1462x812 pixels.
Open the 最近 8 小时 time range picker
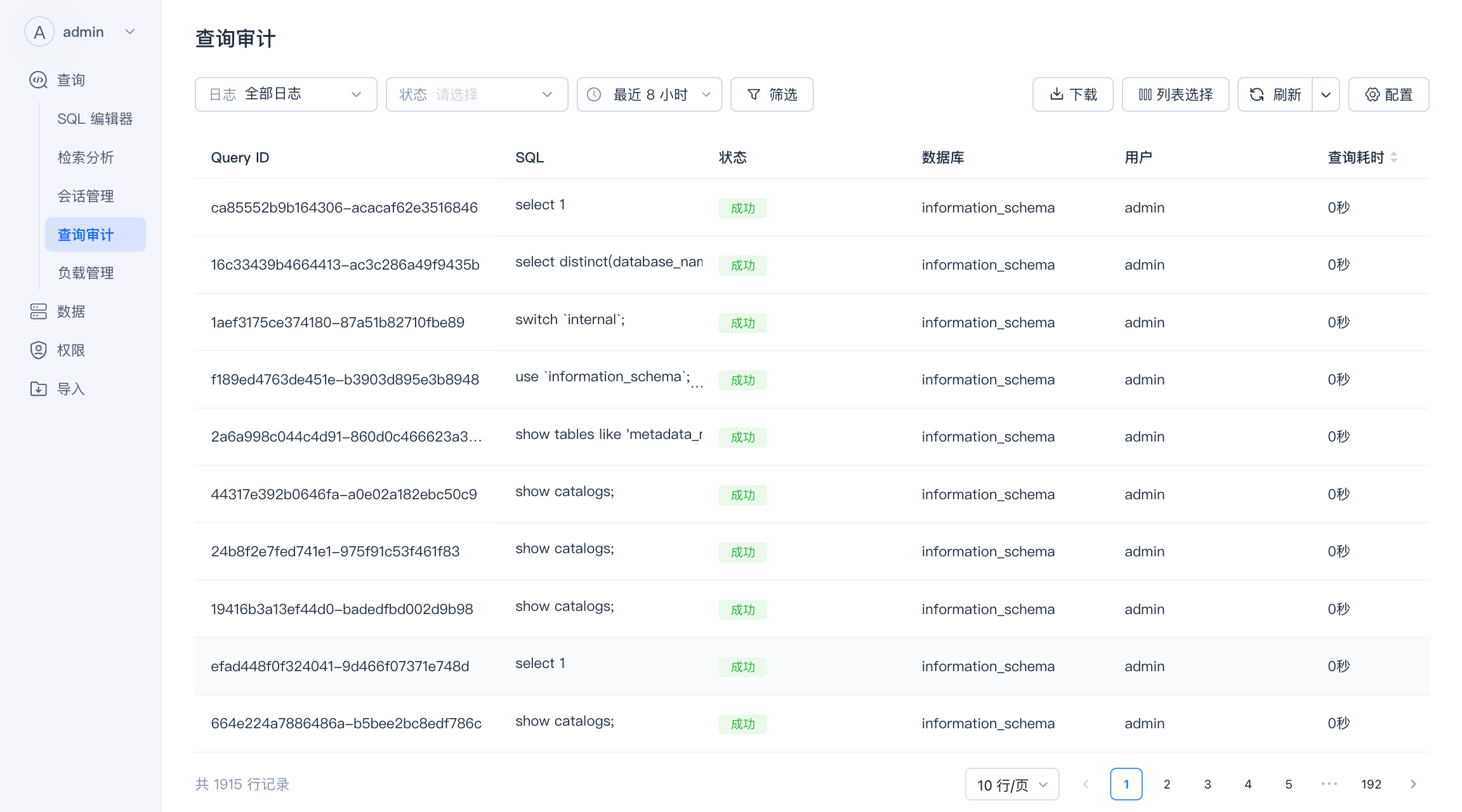tap(649, 95)
